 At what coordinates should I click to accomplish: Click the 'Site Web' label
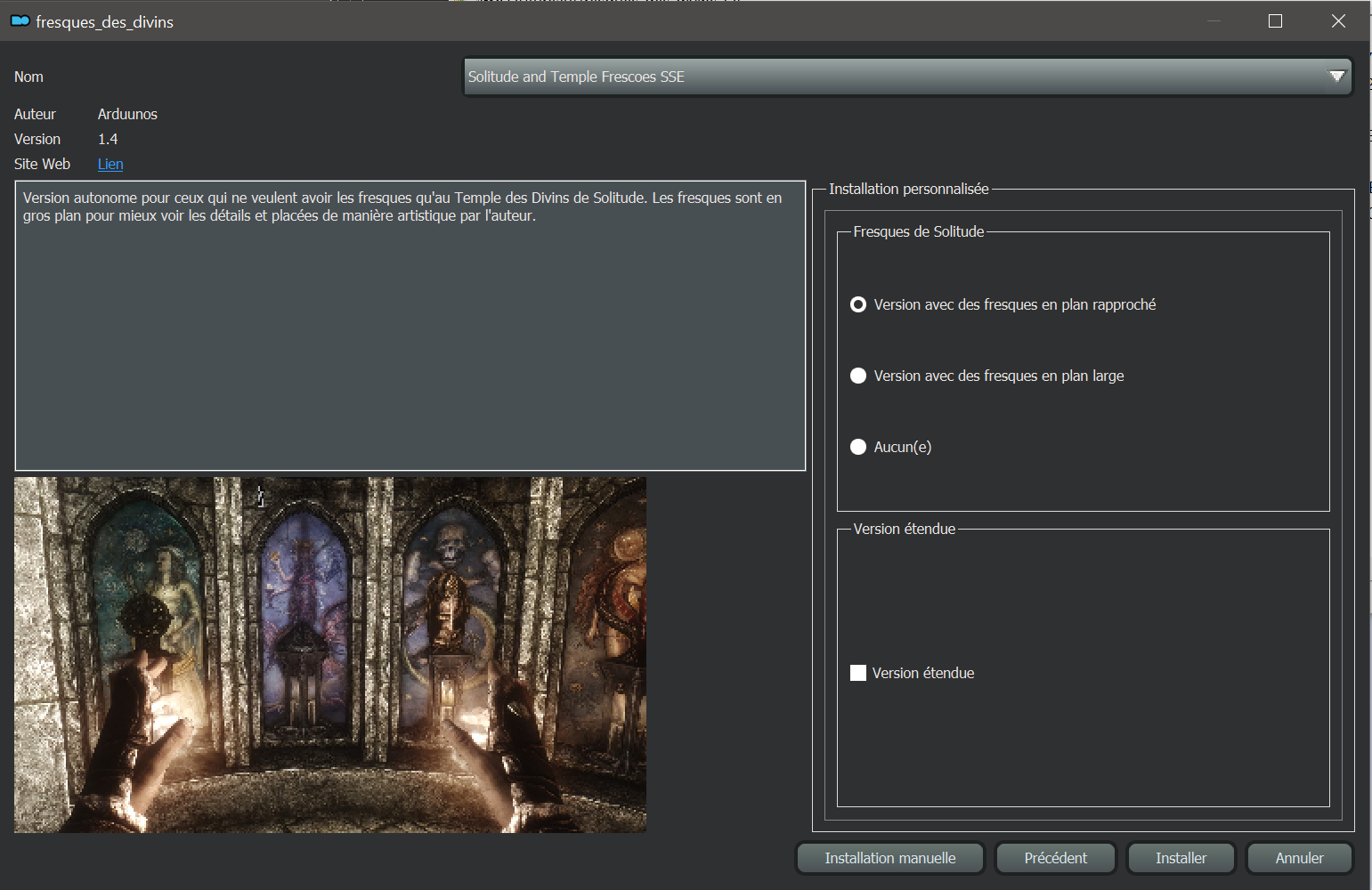(x=42, y=164)
